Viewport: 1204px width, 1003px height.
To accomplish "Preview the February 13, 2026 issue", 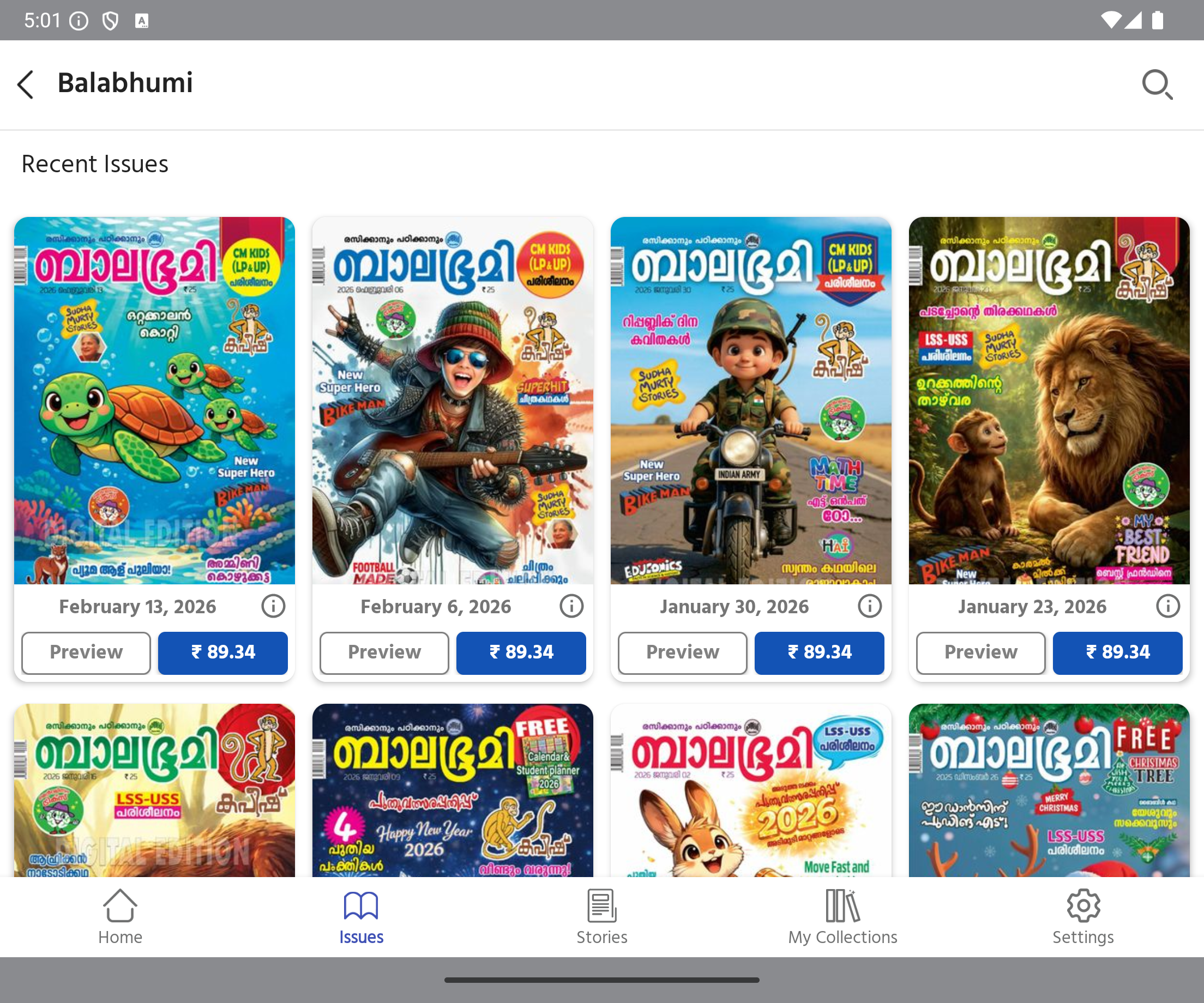I will [x=86, y=653].
